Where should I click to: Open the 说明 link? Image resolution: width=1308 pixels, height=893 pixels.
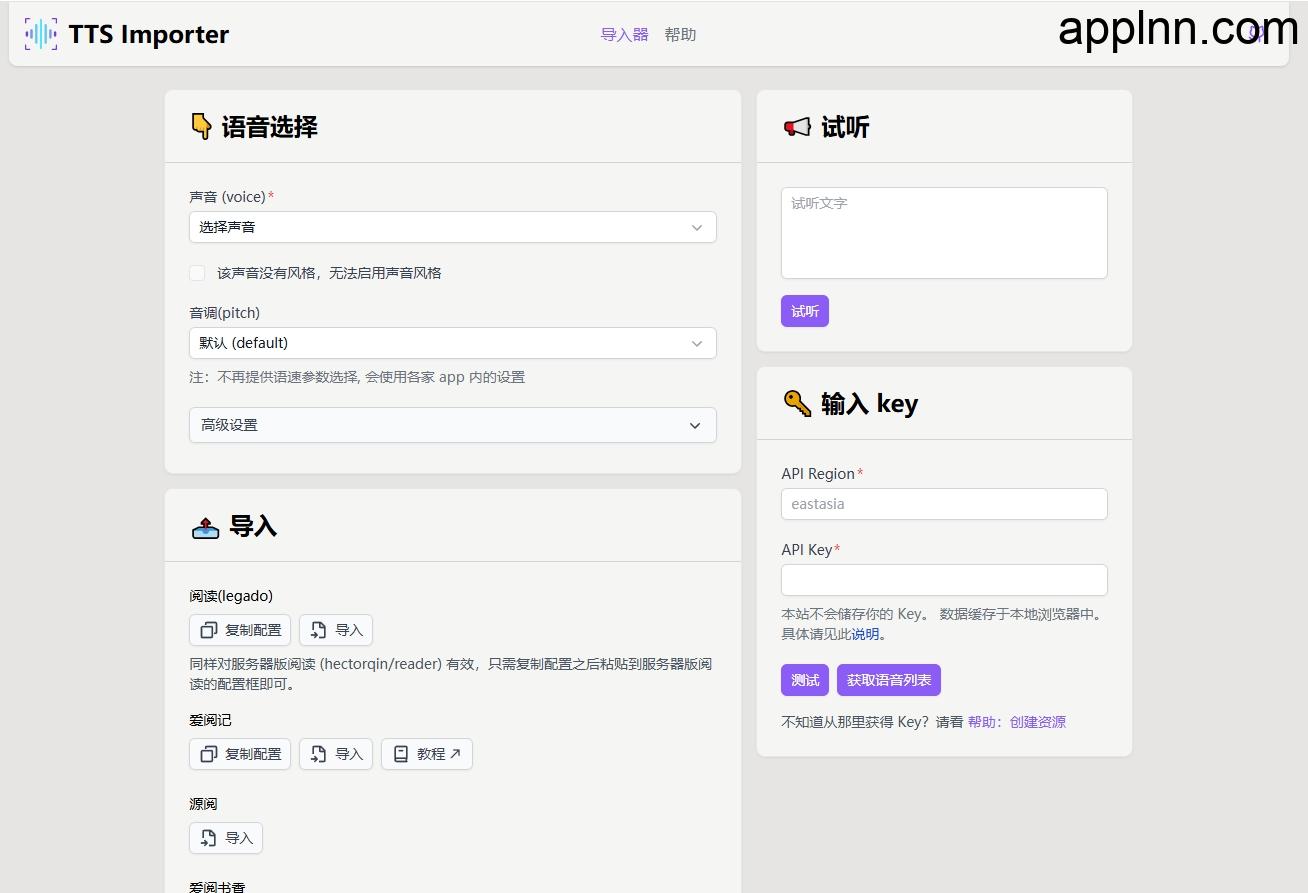[865, 634]
